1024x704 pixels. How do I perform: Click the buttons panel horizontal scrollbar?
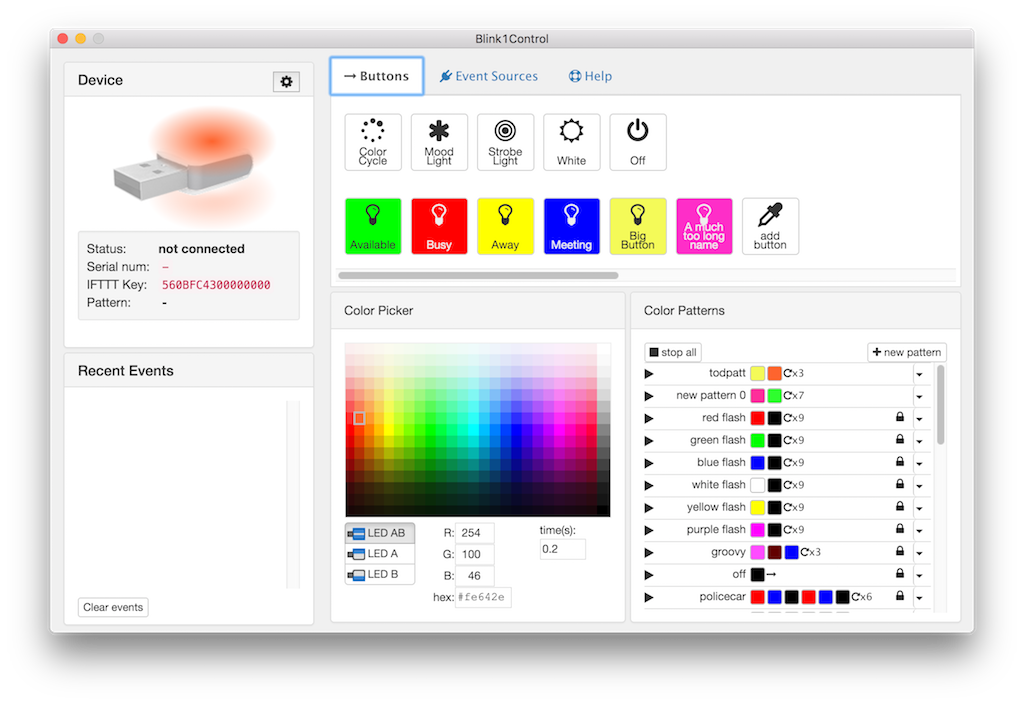[478, 276]
